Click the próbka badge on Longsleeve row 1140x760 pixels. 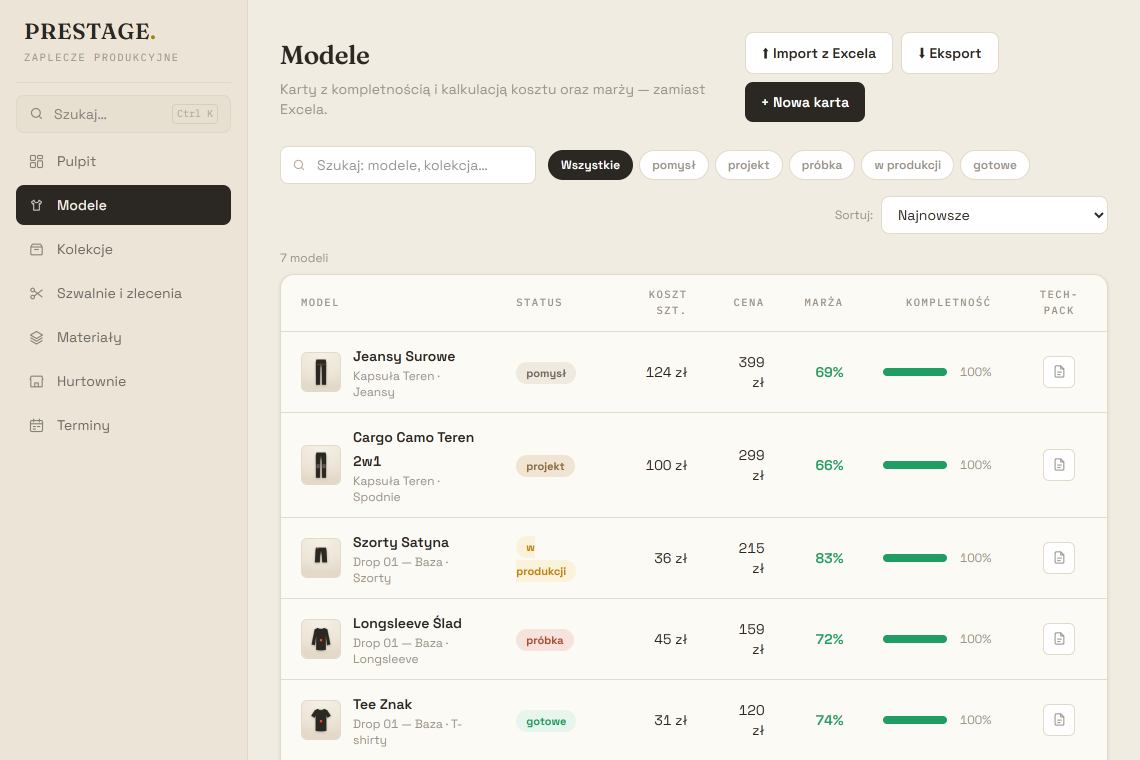pos(545,640)
